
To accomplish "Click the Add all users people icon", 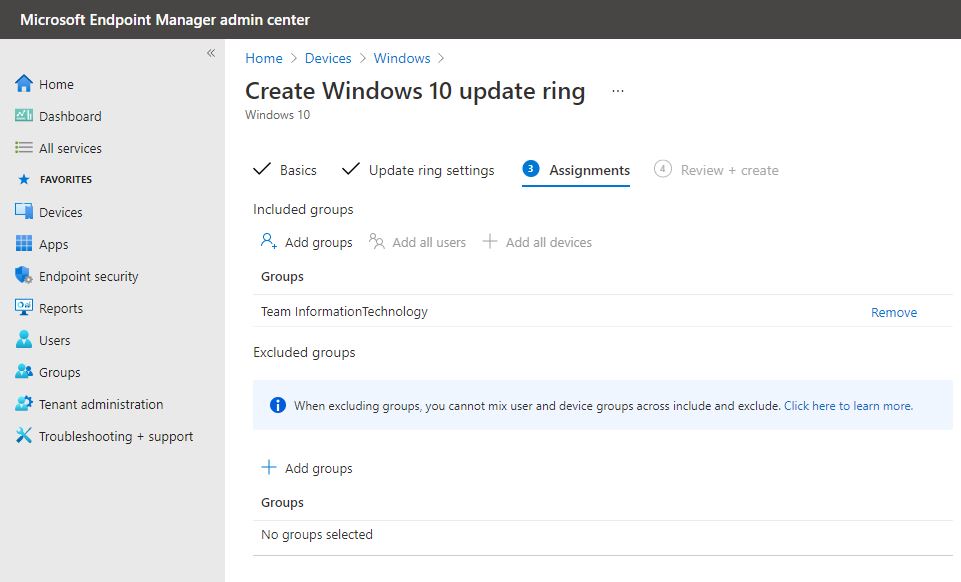I will click(376, 241).
